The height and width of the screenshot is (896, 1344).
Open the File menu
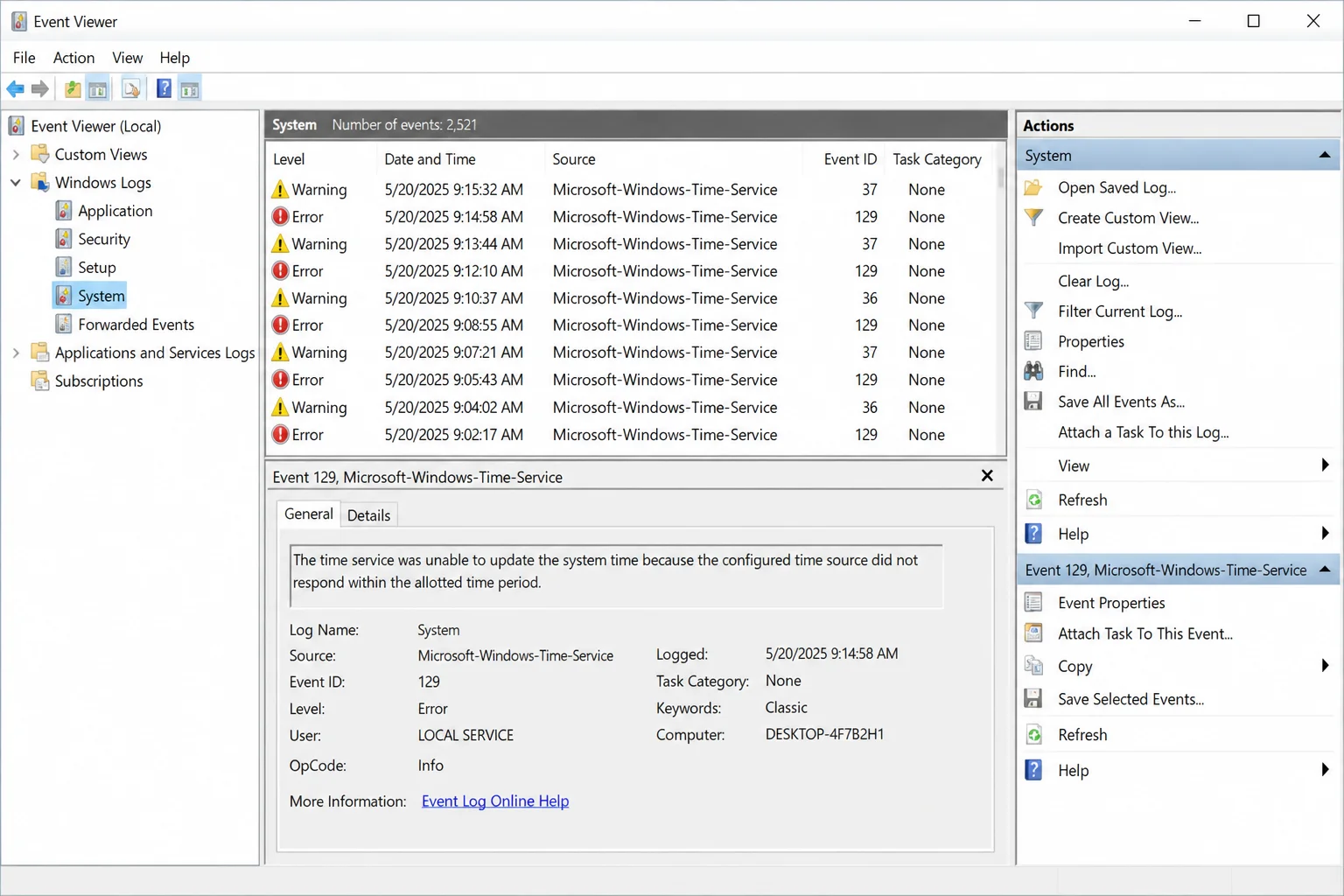(24, 58)
